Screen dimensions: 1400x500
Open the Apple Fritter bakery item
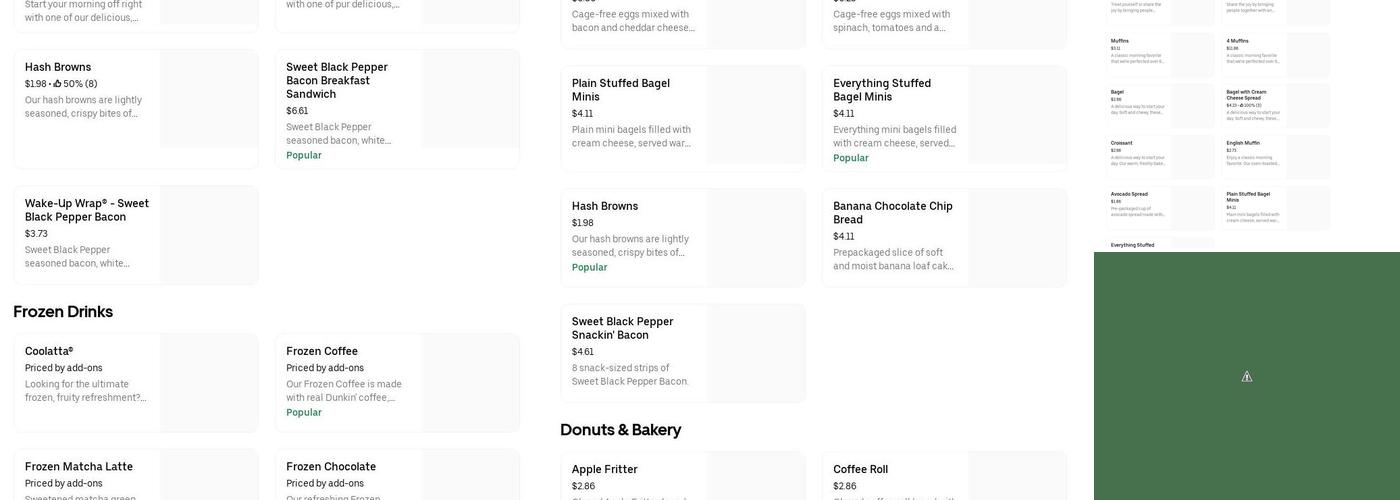pyautogui.click(x=605, y=470)
